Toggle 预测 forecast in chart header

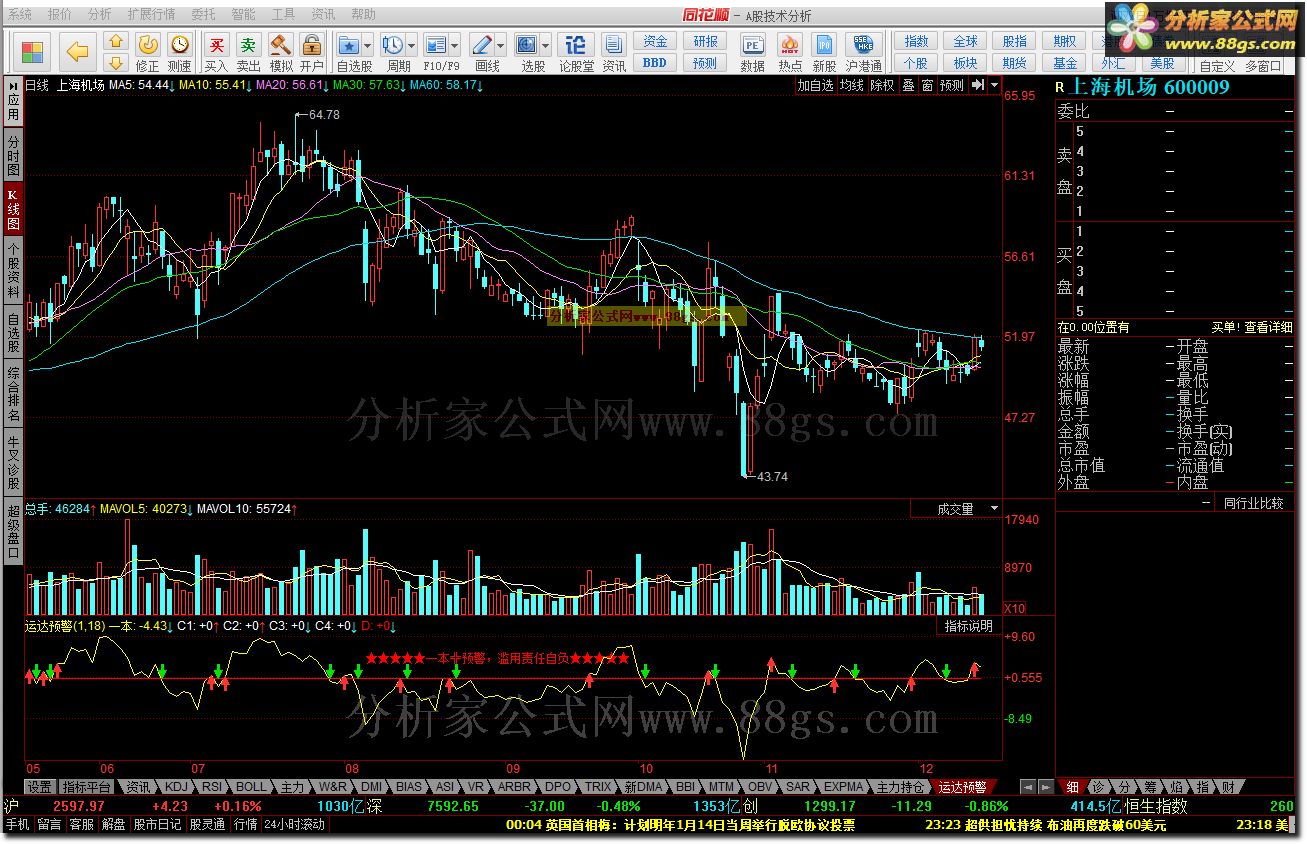pos(953,86)
